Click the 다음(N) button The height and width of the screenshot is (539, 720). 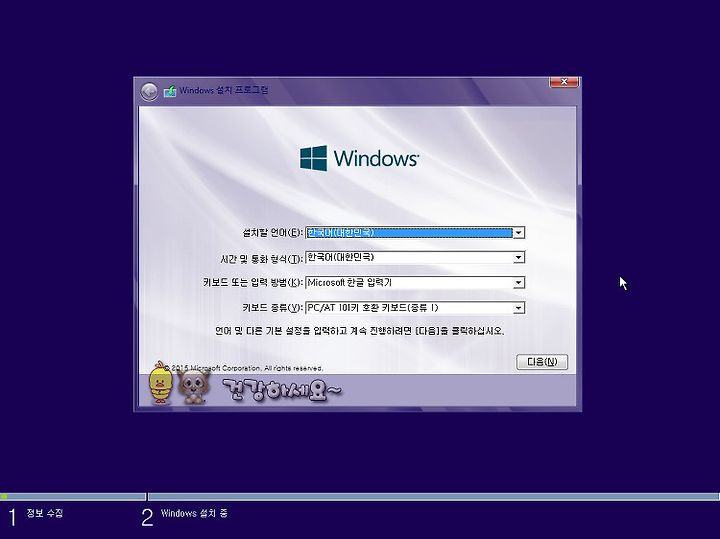(542, 362)
